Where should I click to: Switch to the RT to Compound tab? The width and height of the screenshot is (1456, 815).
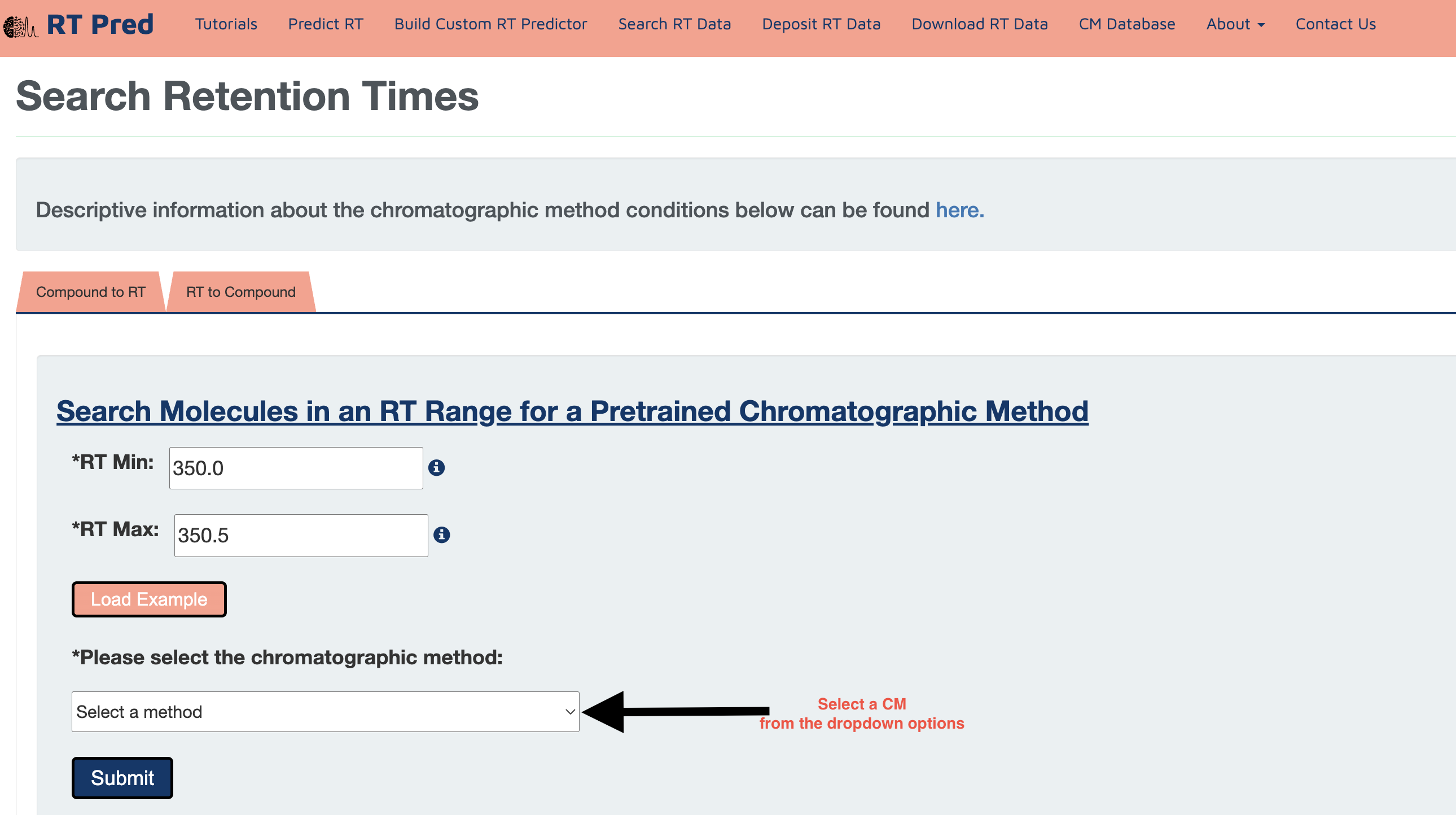pos(241,292)
